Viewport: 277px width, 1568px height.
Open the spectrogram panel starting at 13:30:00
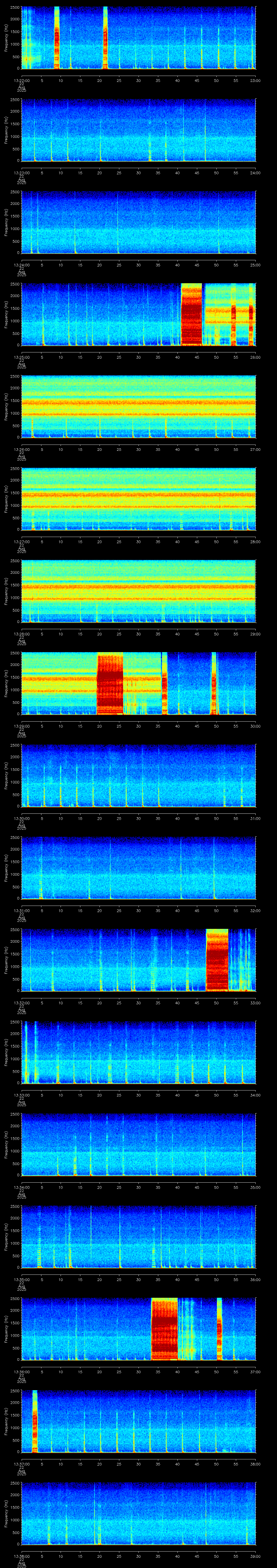pyautogui.click(x=138, y=775)
